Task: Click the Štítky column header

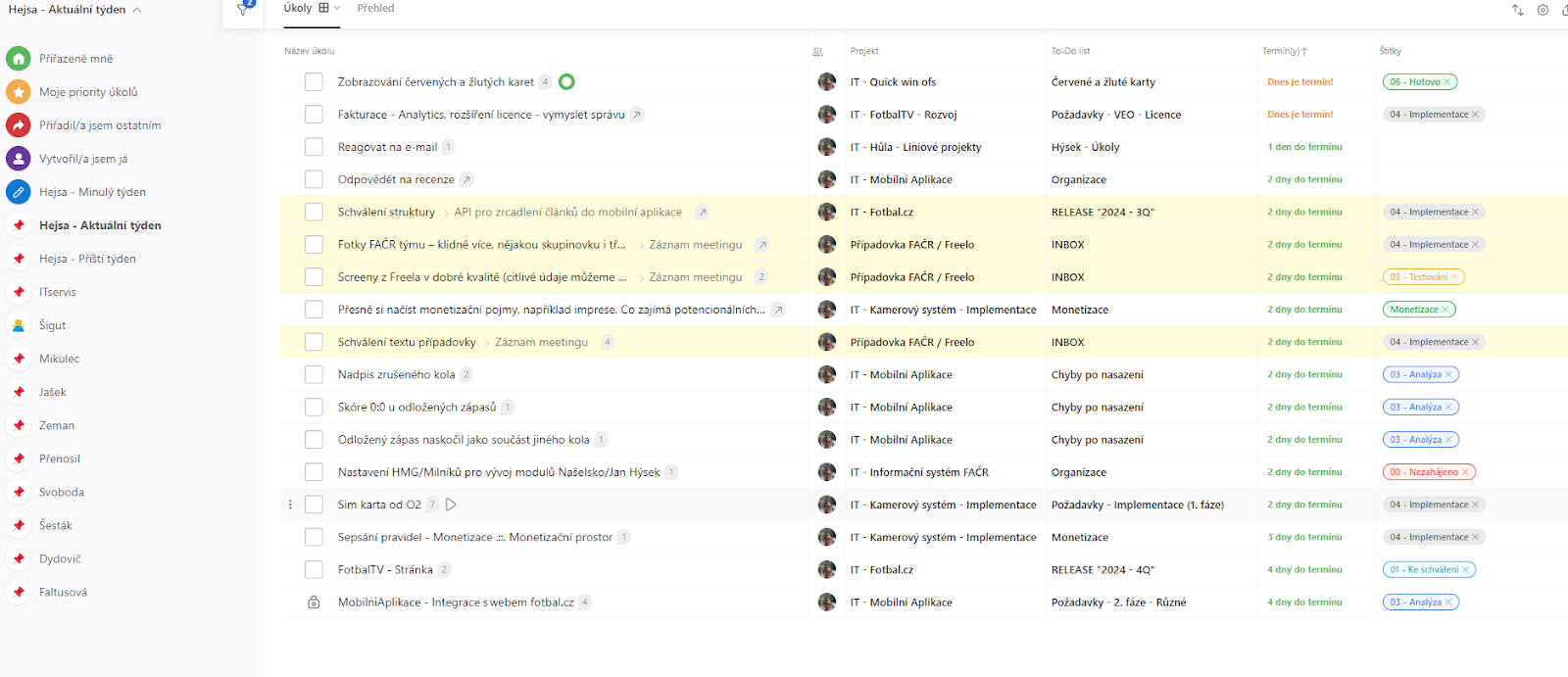Action: pyautogui.click(x=1390, y=51)
